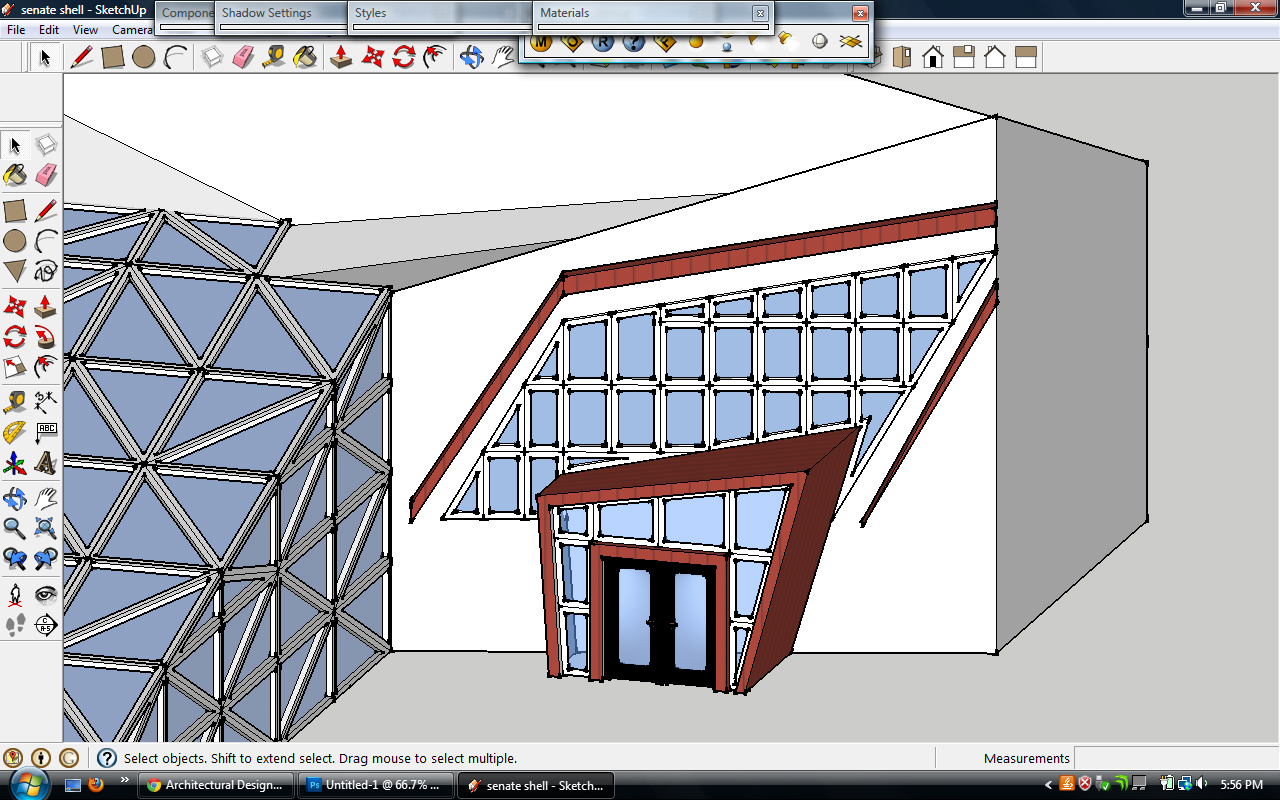Select the Paint Bucket tool
Screen dimensions: 1280x800
[14, 176]
